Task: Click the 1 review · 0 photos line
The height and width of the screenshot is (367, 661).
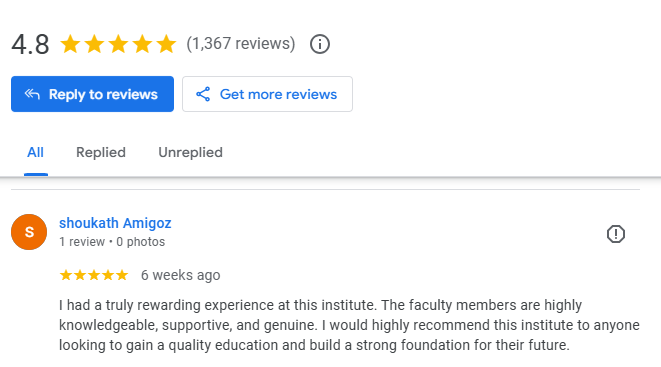Action: click(112, 242)
